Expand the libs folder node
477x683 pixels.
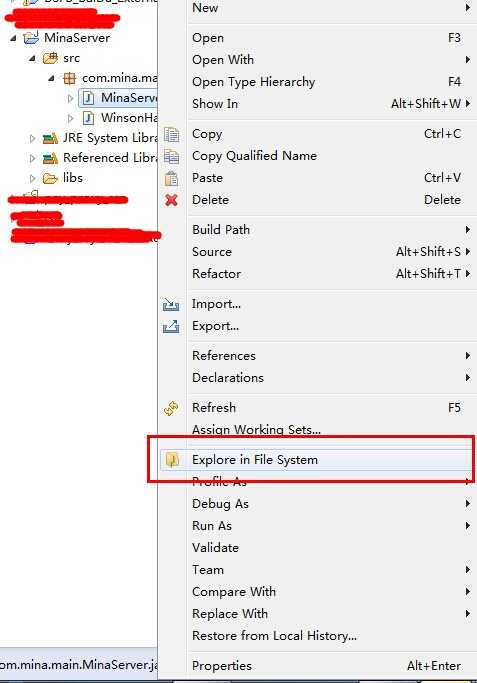pyautogui.click(x=32, y=178)
